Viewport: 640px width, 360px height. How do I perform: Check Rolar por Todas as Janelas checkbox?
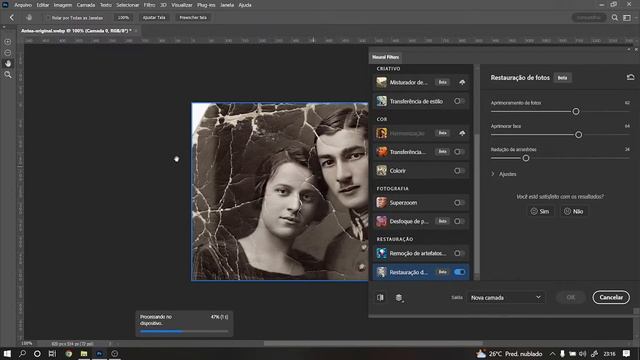pos(48,18)
